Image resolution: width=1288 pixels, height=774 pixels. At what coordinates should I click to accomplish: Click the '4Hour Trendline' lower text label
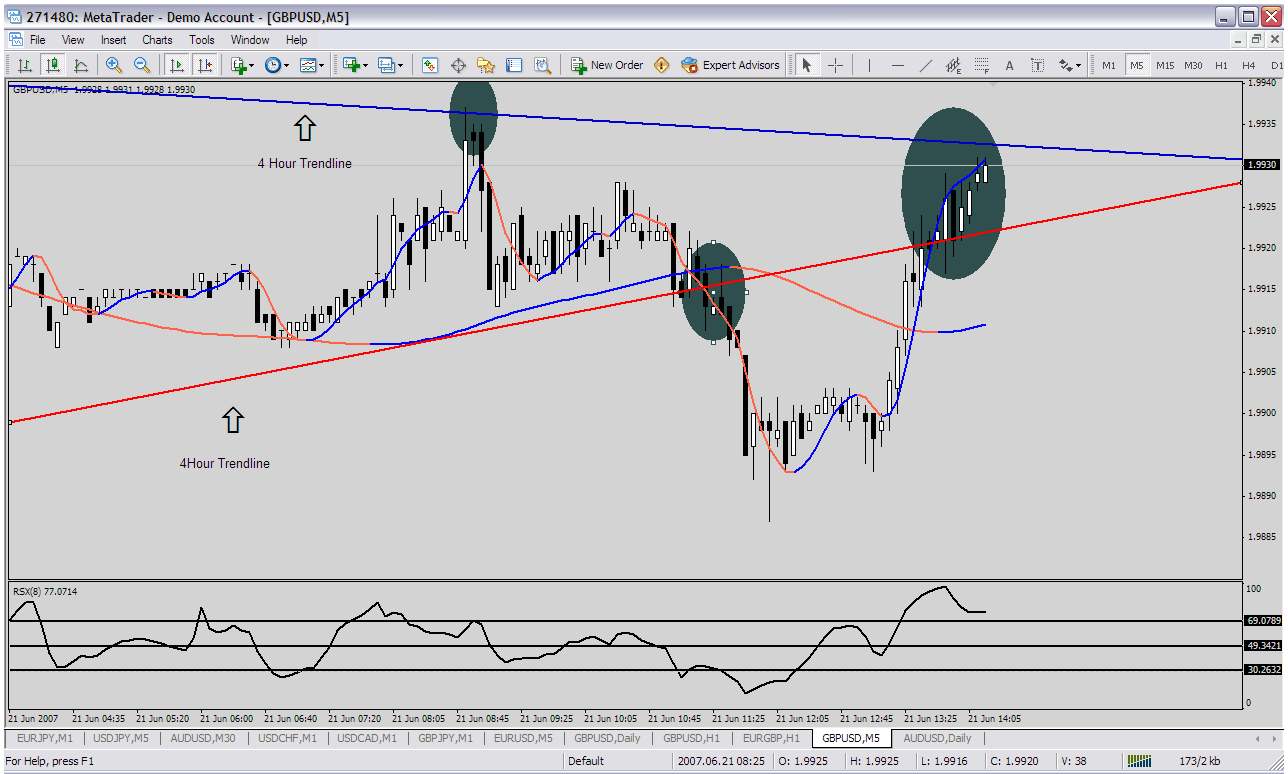coord(224,463)
